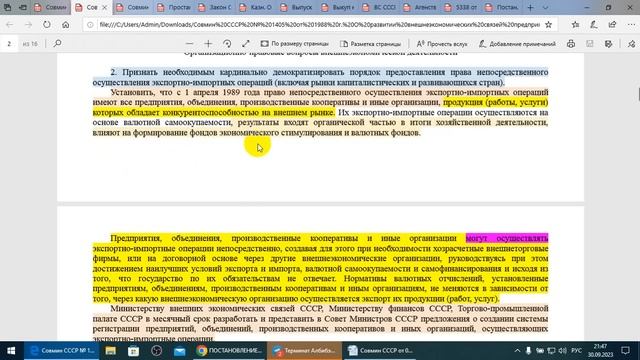Add this page to favorites star
The image size is (640, 360).
point(549,25)
